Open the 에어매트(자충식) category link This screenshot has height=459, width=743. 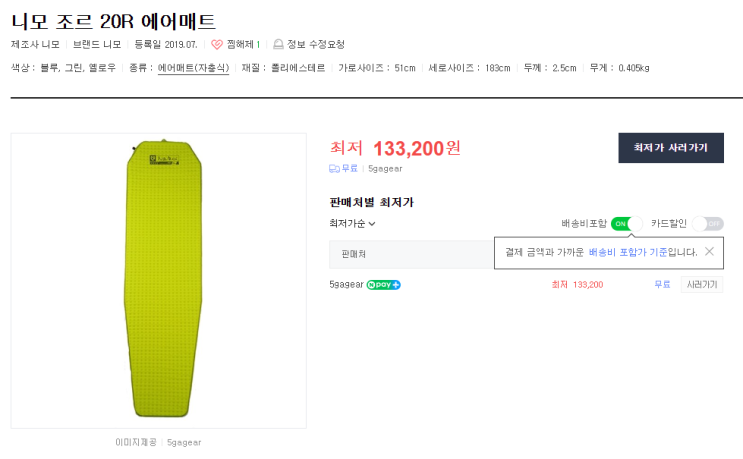pyautogui.click(x=194, y=68)
